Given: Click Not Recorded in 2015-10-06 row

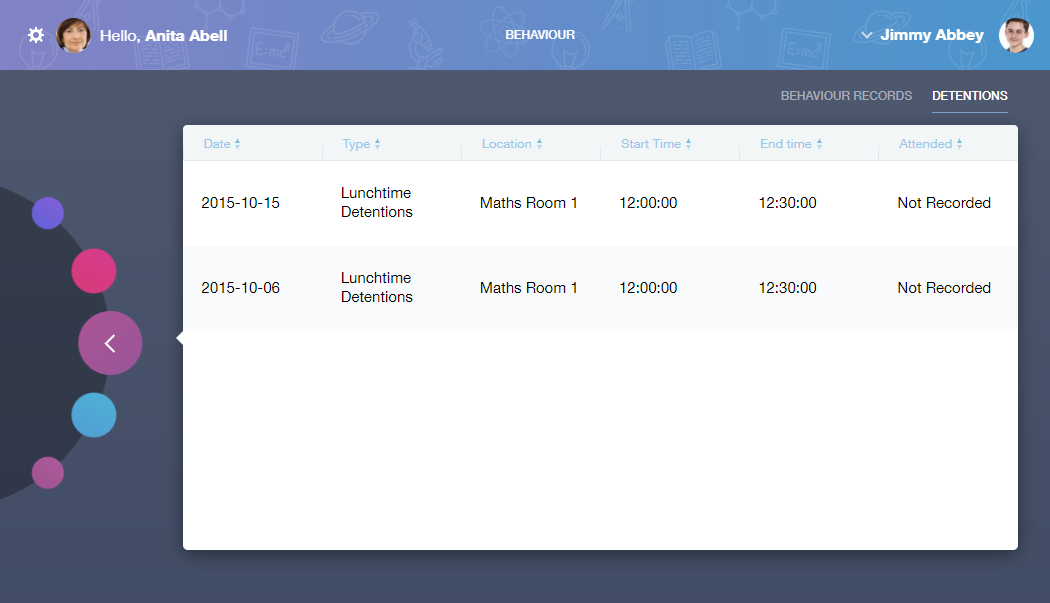Looking at the screenshot, I should pyautogui.click(x=944, y=287).
